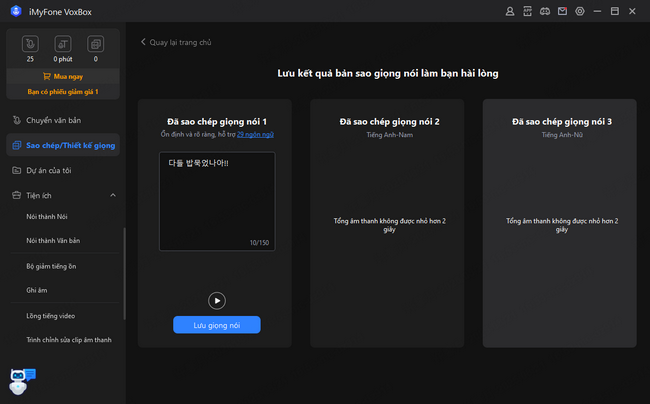Open the mail notifications icon
Viewport: 650px width, 404px height.
tap(563, 11)
